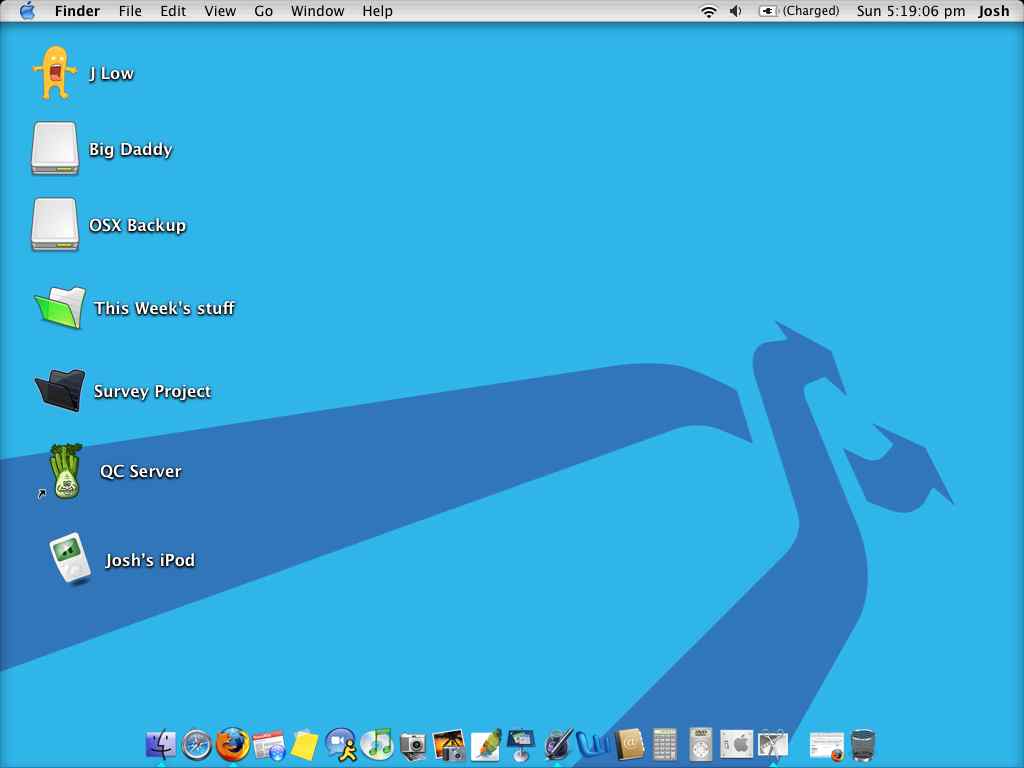This screenshot has width=1024, height=768.
Task: Open the Trash in the Dock
Action: tap(863, 745)
